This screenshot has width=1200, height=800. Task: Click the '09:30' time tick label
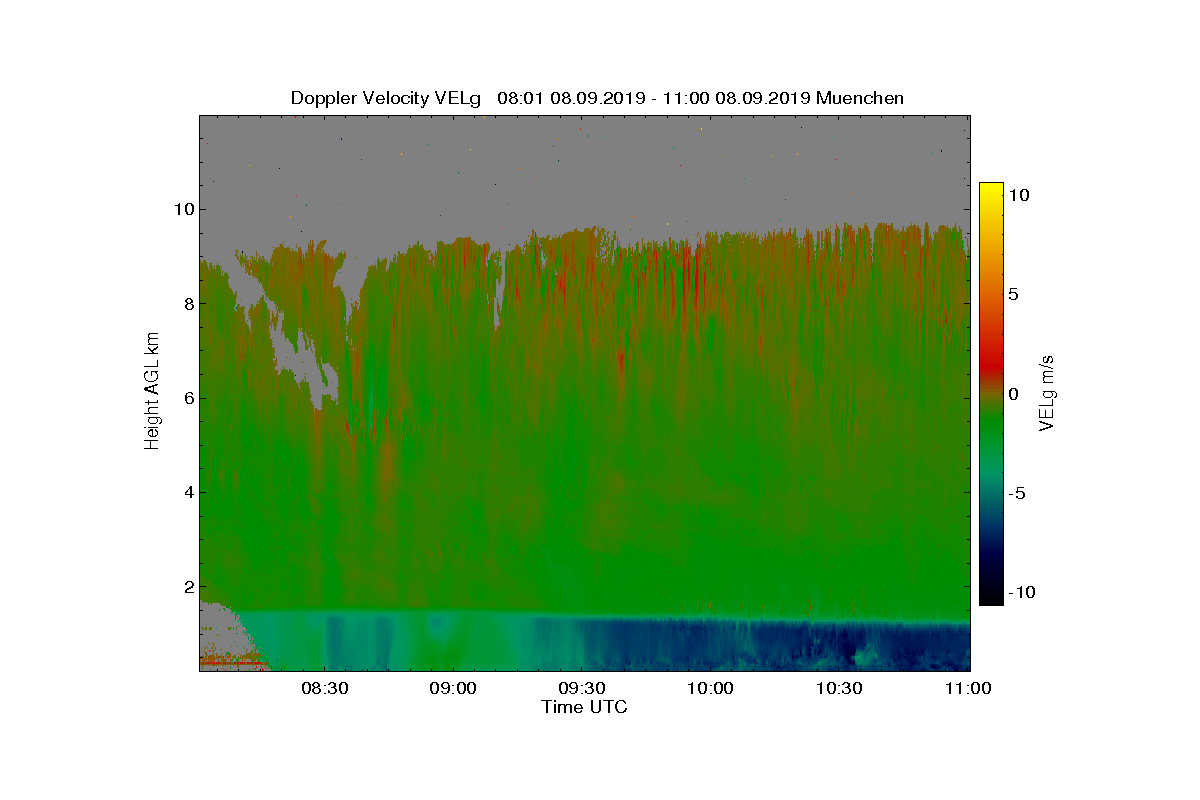coord(581,688)
